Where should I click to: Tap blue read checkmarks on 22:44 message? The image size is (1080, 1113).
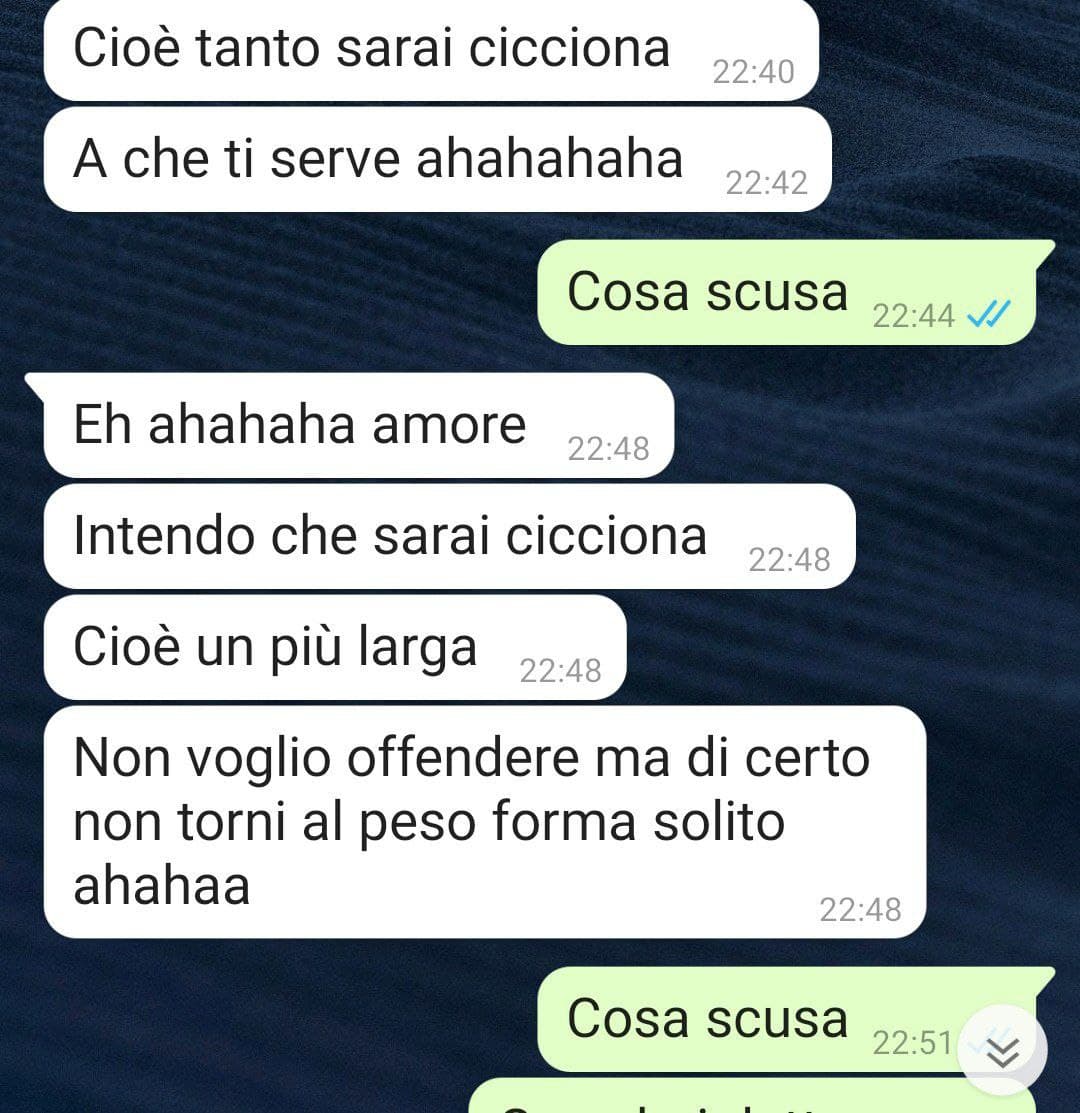[989, 314]
